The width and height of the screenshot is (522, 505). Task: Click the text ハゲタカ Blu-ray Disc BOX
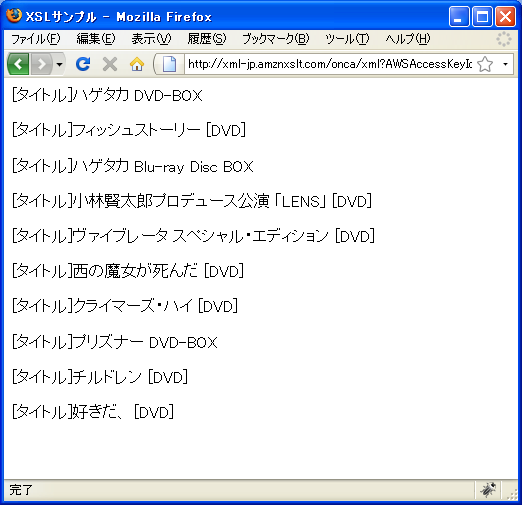click(x=163, y=166)
